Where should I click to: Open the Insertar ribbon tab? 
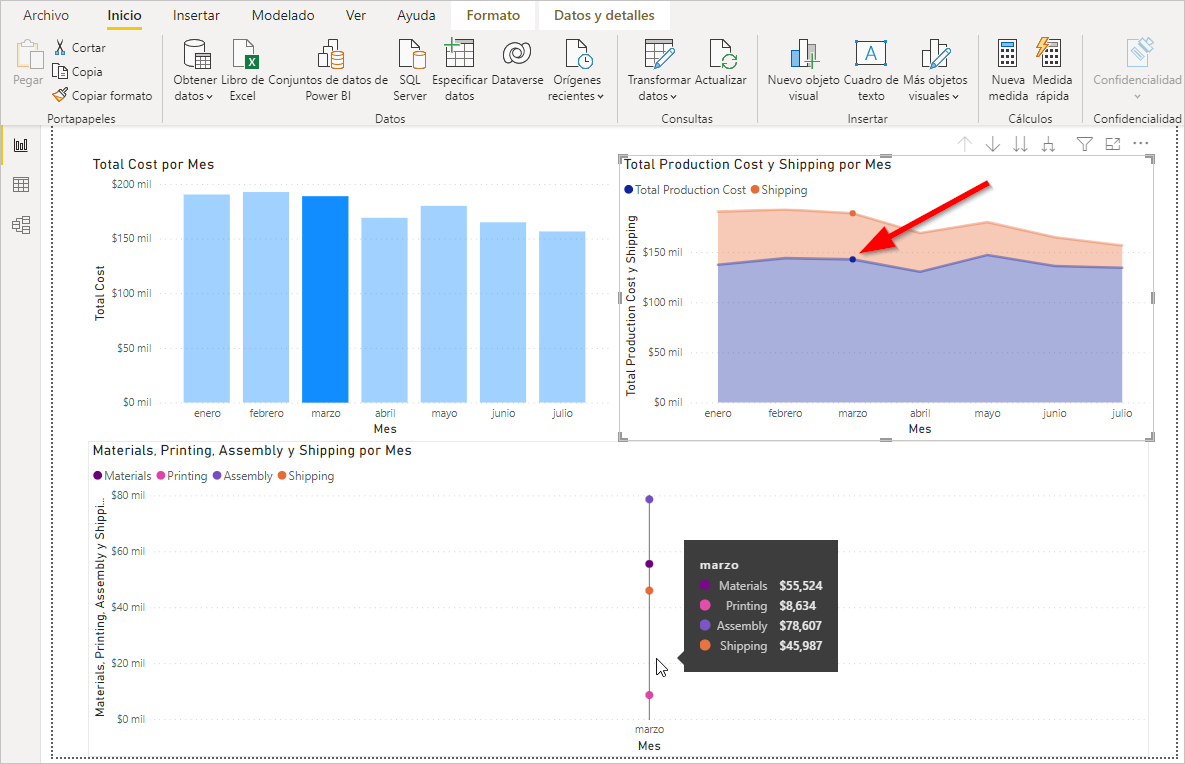coord(196,15)
